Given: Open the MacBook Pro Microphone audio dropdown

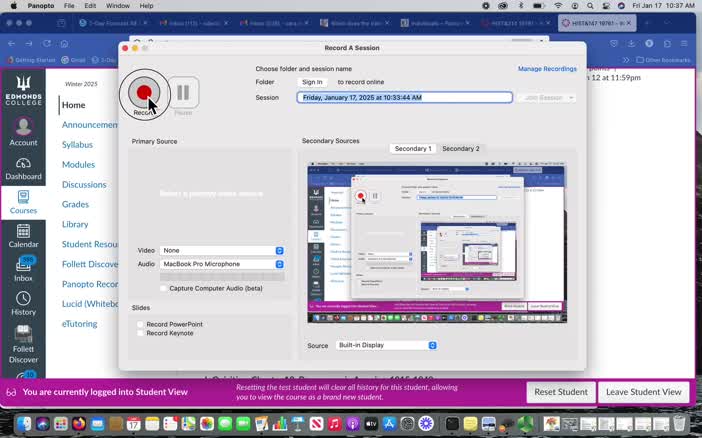Looking at the screenshot, I should (222, 264).
